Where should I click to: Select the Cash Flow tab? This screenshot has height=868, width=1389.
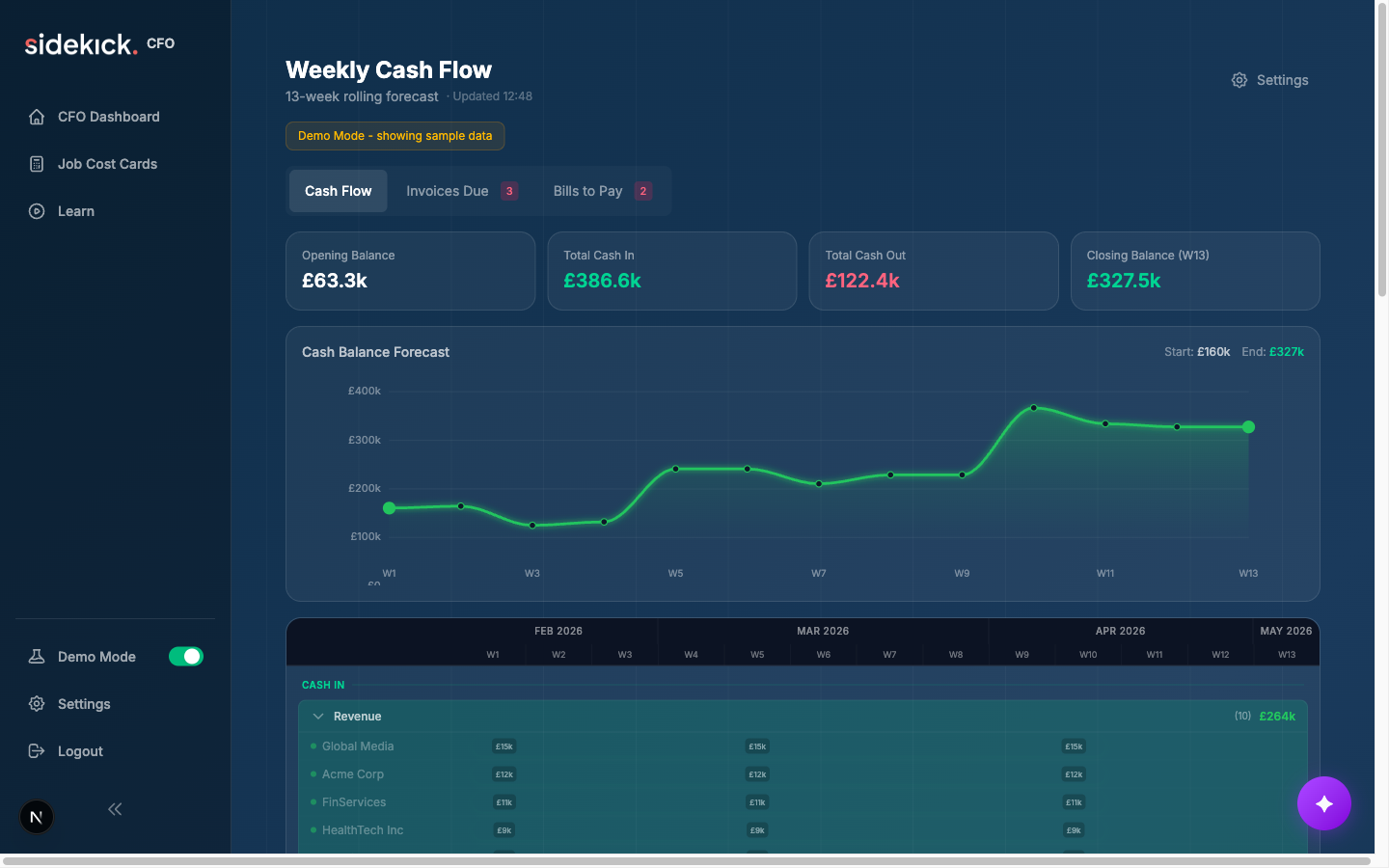pos(338,191)
